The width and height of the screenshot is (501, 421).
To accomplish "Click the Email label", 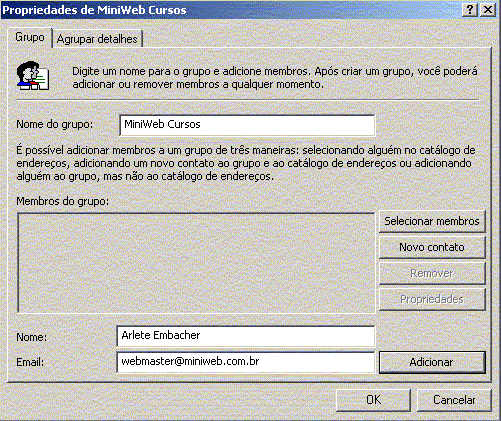I will pos(30,362).
